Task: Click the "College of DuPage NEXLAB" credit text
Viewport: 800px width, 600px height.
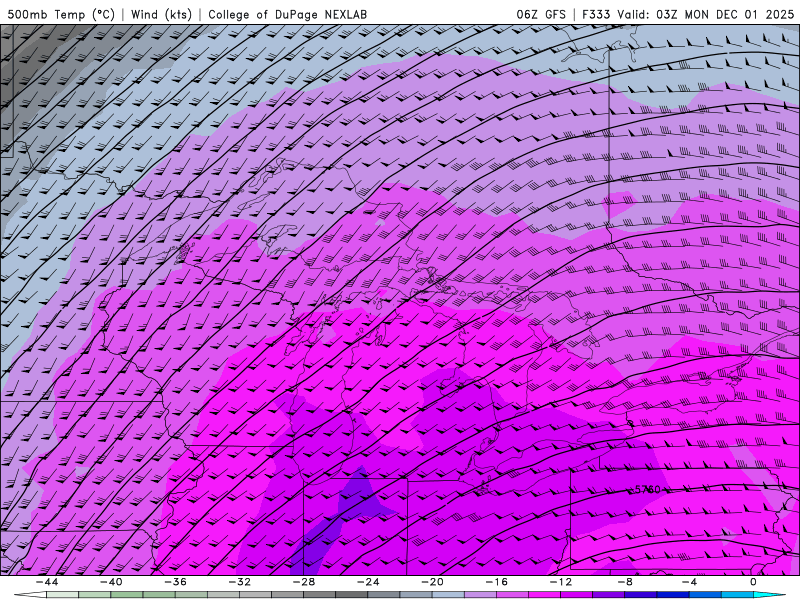Action: click(x=287, y=14)
